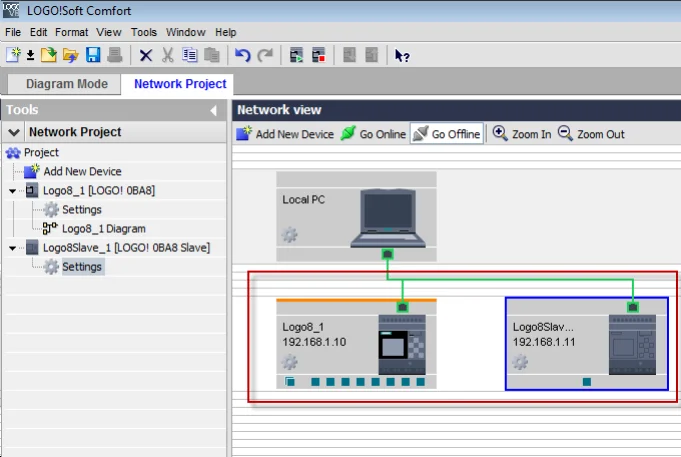Viewport: 681px width, 457px height.
Task: Hide the Tools panel using arrow
Action: pyautogui.click(x=213, y=110)
